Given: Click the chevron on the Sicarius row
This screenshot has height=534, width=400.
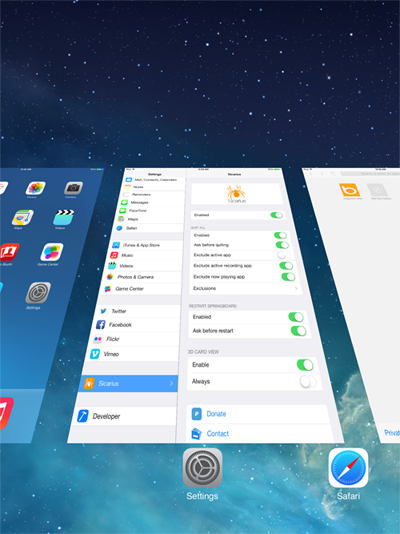Looking at the screenshot, I should (171, 383).
